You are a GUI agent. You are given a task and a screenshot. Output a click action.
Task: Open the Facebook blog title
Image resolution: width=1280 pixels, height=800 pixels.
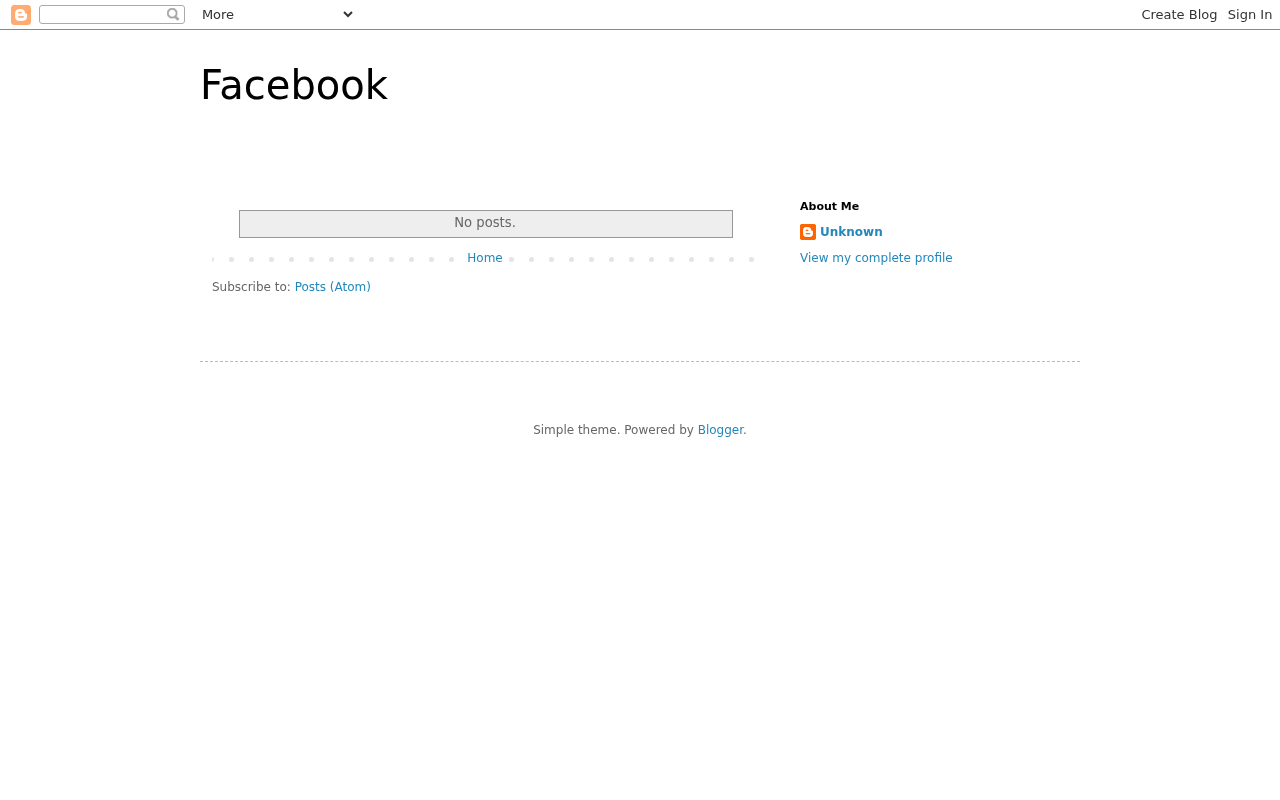click(x=294, y=85)
